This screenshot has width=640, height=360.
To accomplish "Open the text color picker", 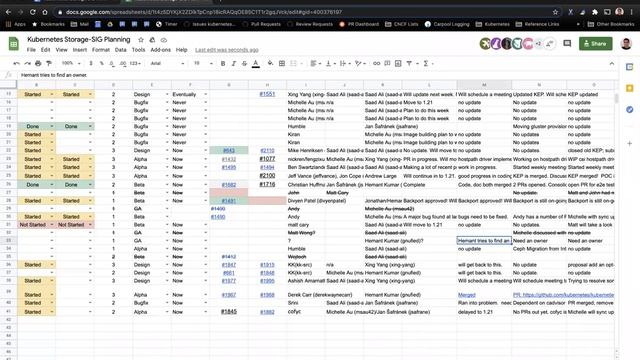I will pos(256,63).
